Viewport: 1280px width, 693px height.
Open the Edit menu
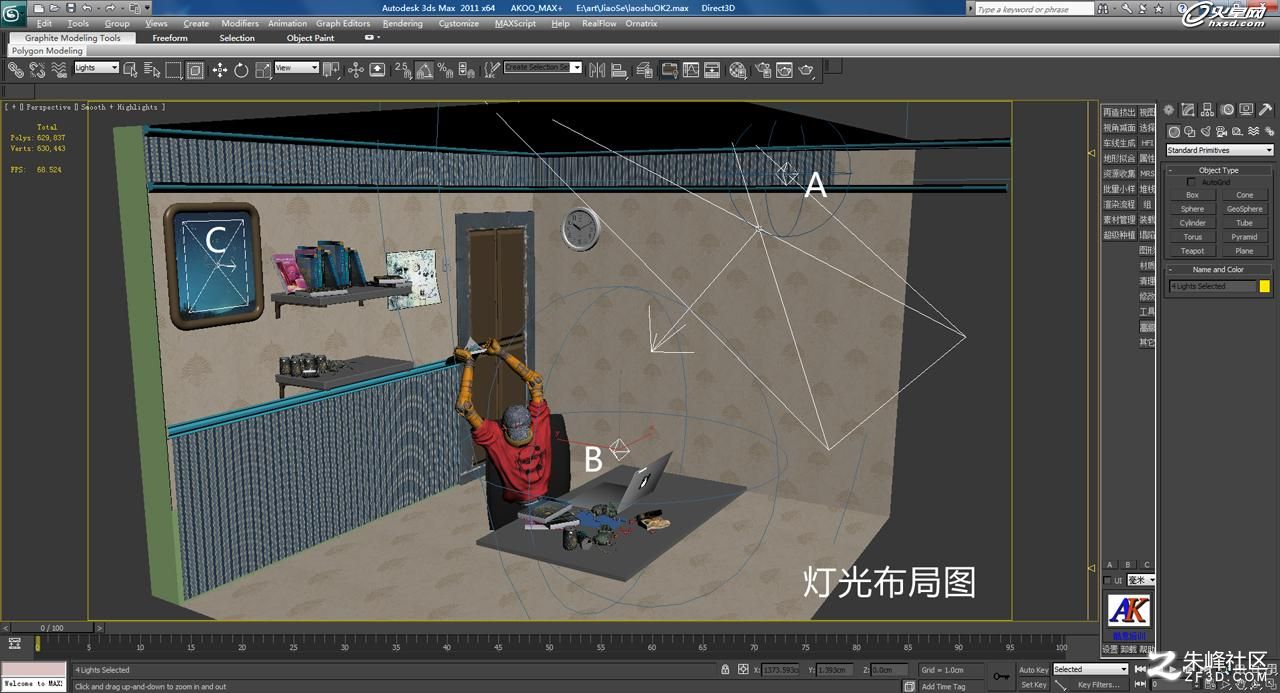(44, 23)
